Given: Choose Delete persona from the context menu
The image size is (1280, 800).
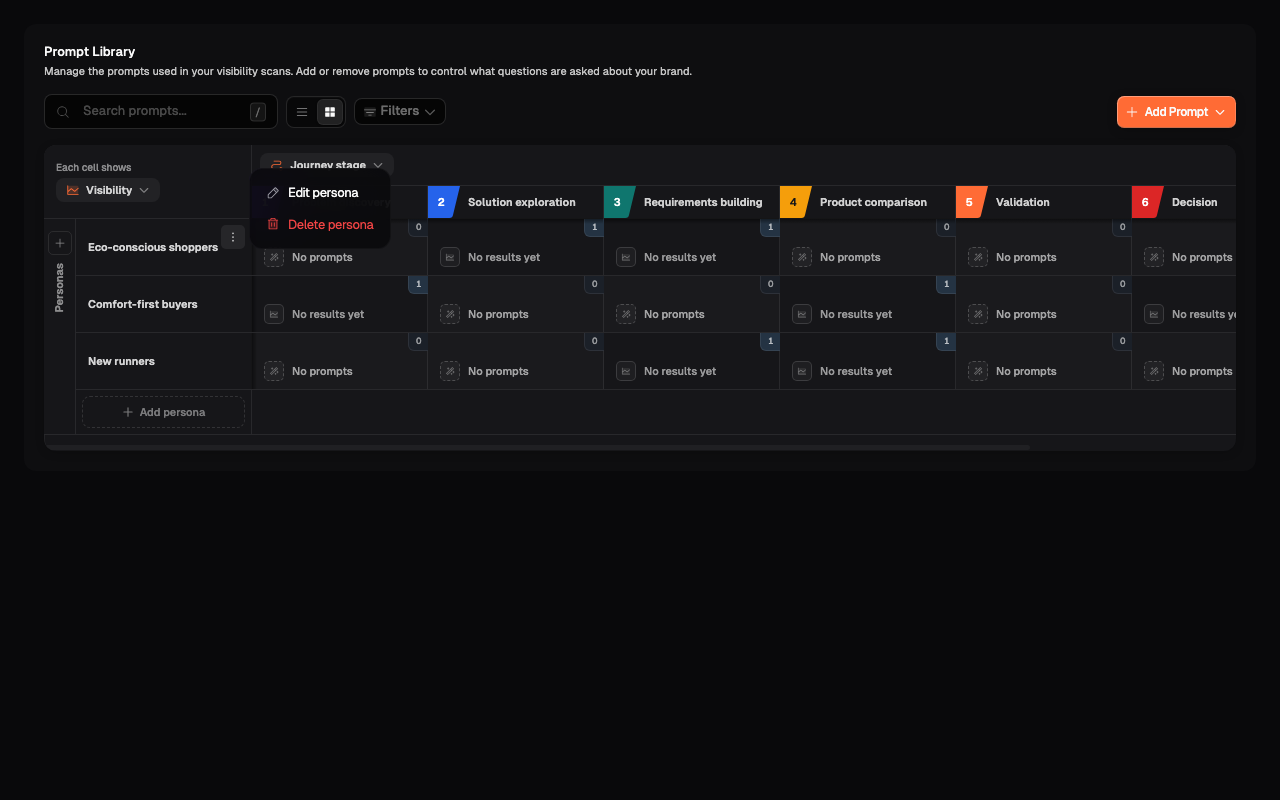Looking at the screenshot, I should [x=320, y=225].
